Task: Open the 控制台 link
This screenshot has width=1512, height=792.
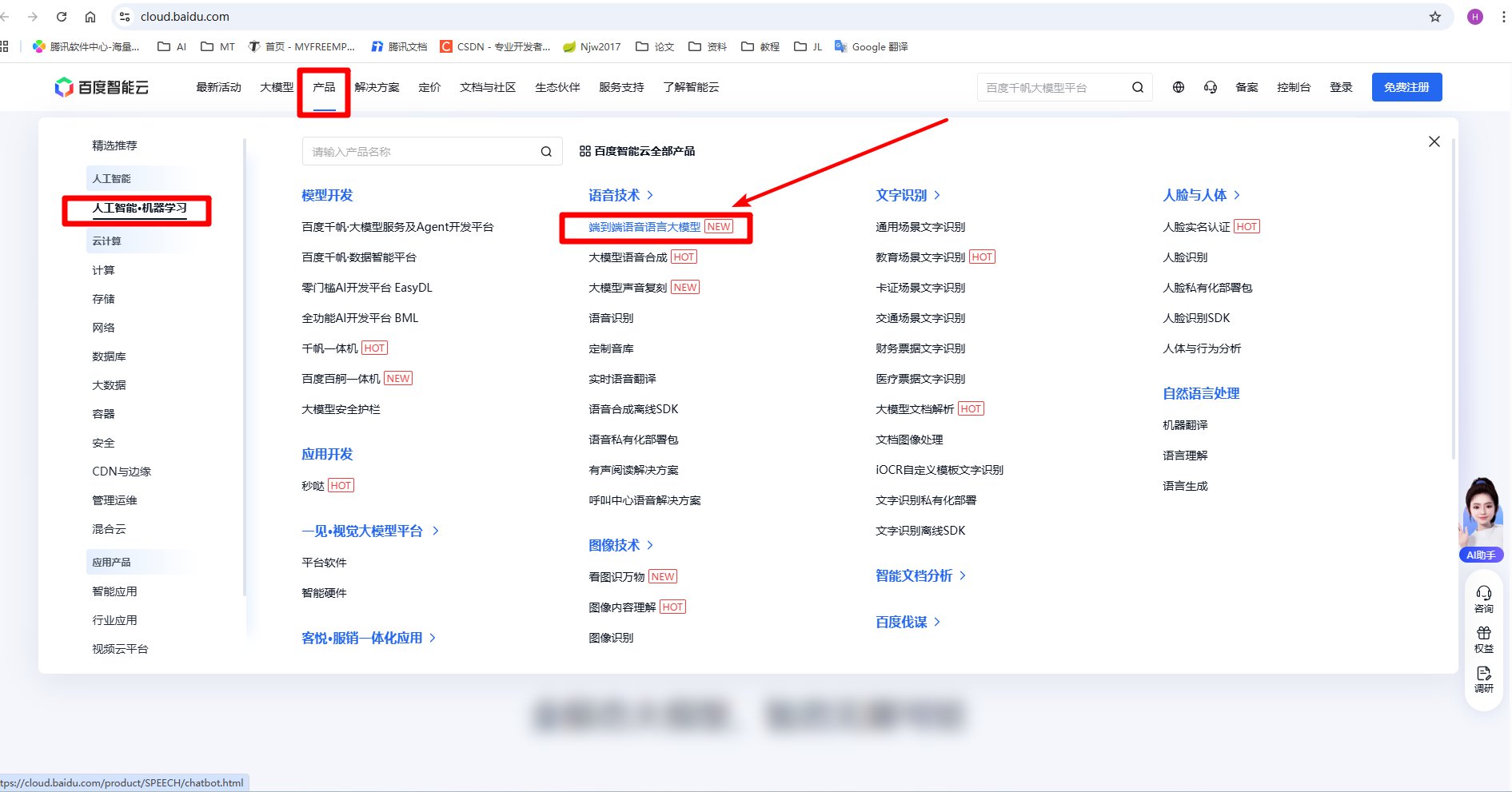Action: point(1294,87)
